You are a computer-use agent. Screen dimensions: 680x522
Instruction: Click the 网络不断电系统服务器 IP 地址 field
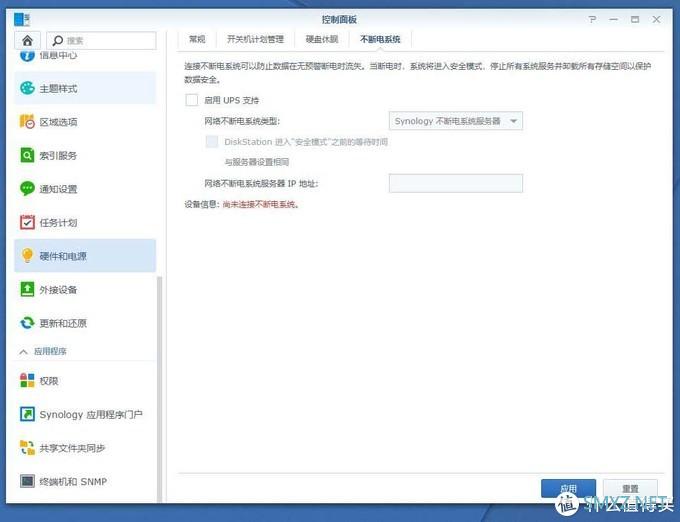[455, 183]
